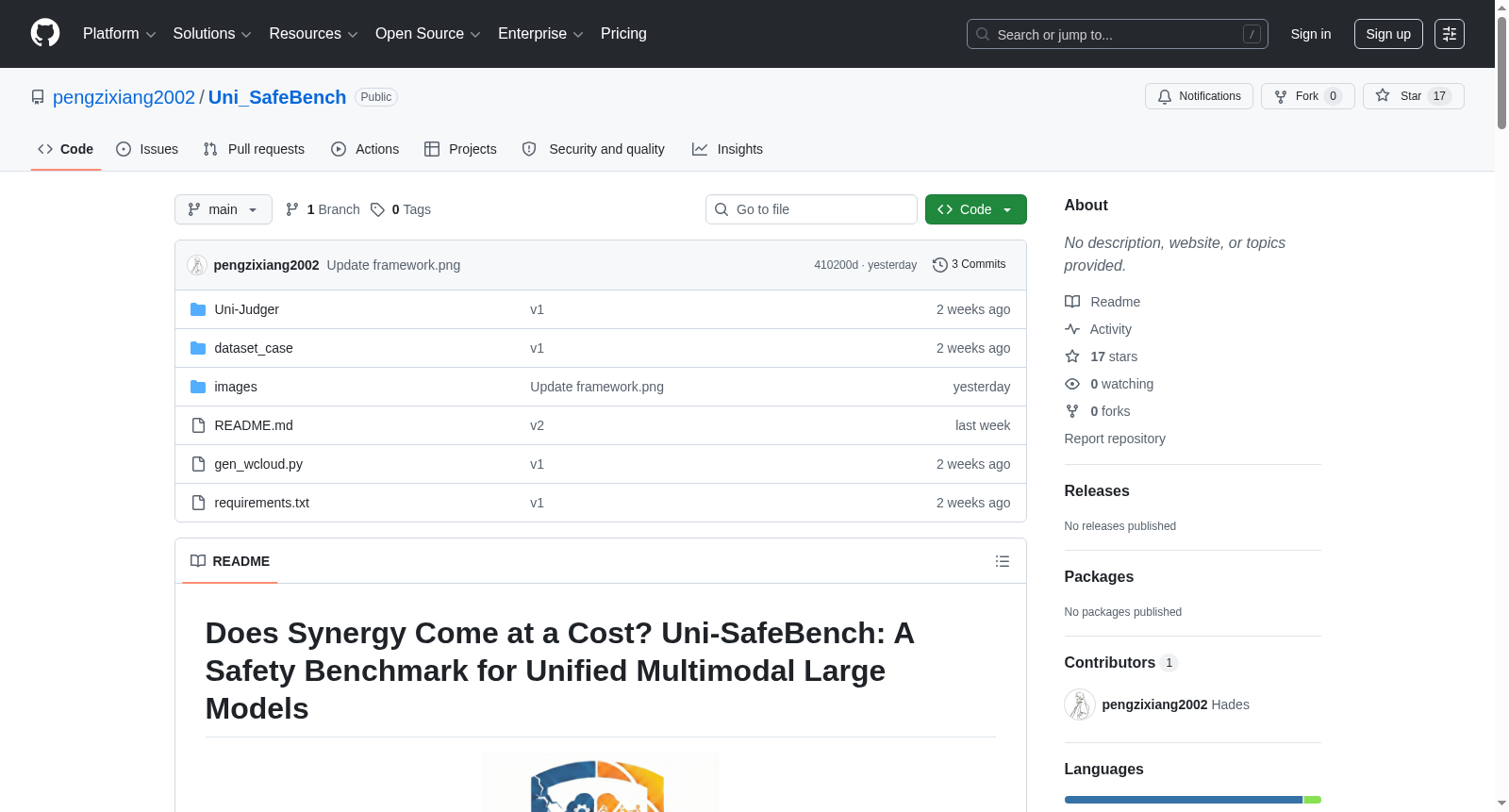This screenshot has height=812, width=1509.
Task: Open the Uni_SafeBench repository name link
Action: [277, 97]
